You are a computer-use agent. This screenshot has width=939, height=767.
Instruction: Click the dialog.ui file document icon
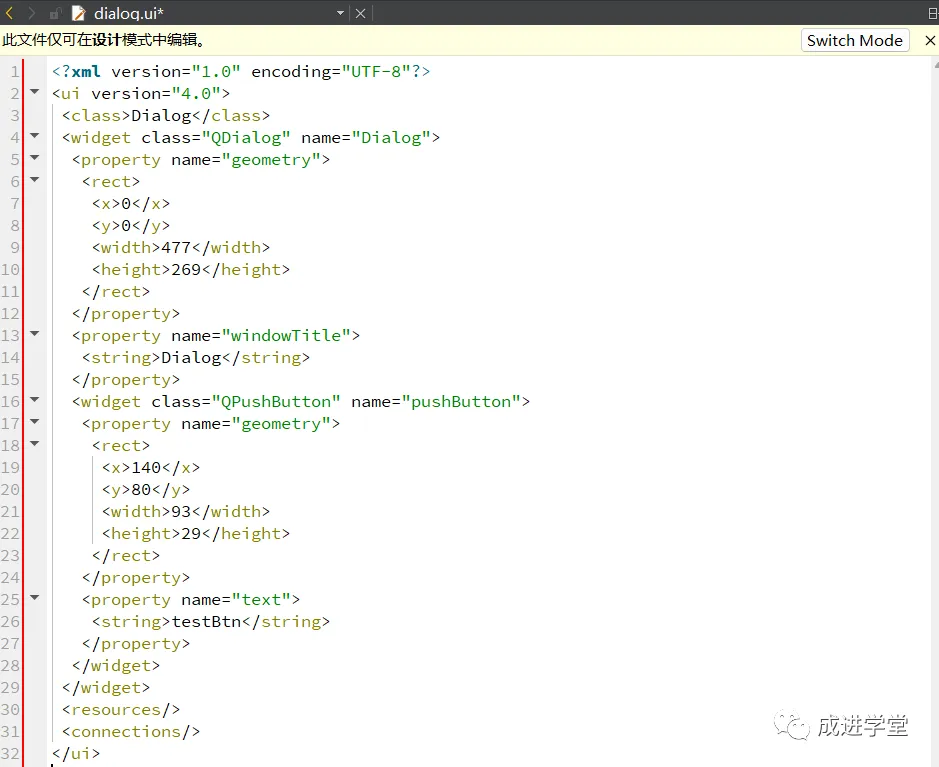[78, 13]
